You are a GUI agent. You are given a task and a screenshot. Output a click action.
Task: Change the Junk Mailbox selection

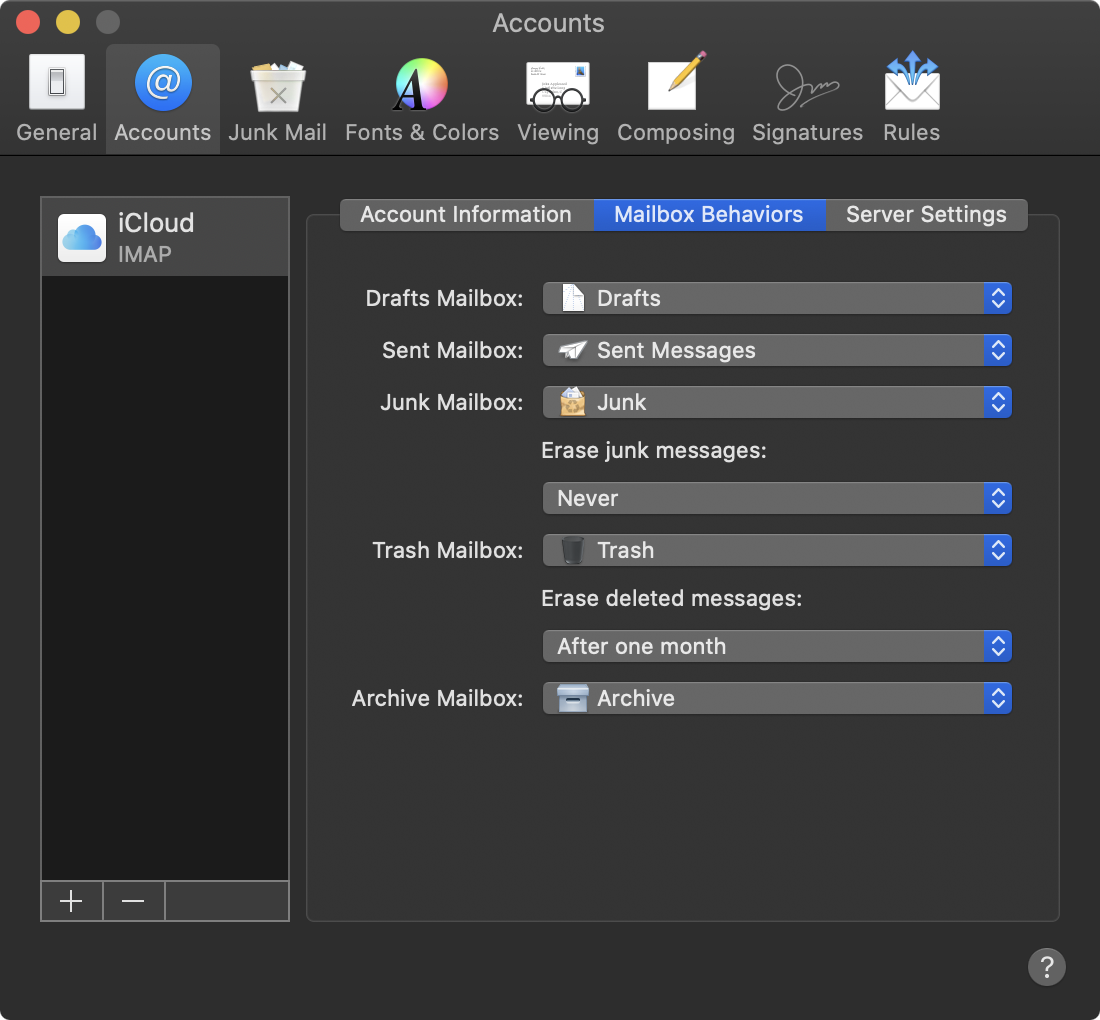tap(777, 402)
